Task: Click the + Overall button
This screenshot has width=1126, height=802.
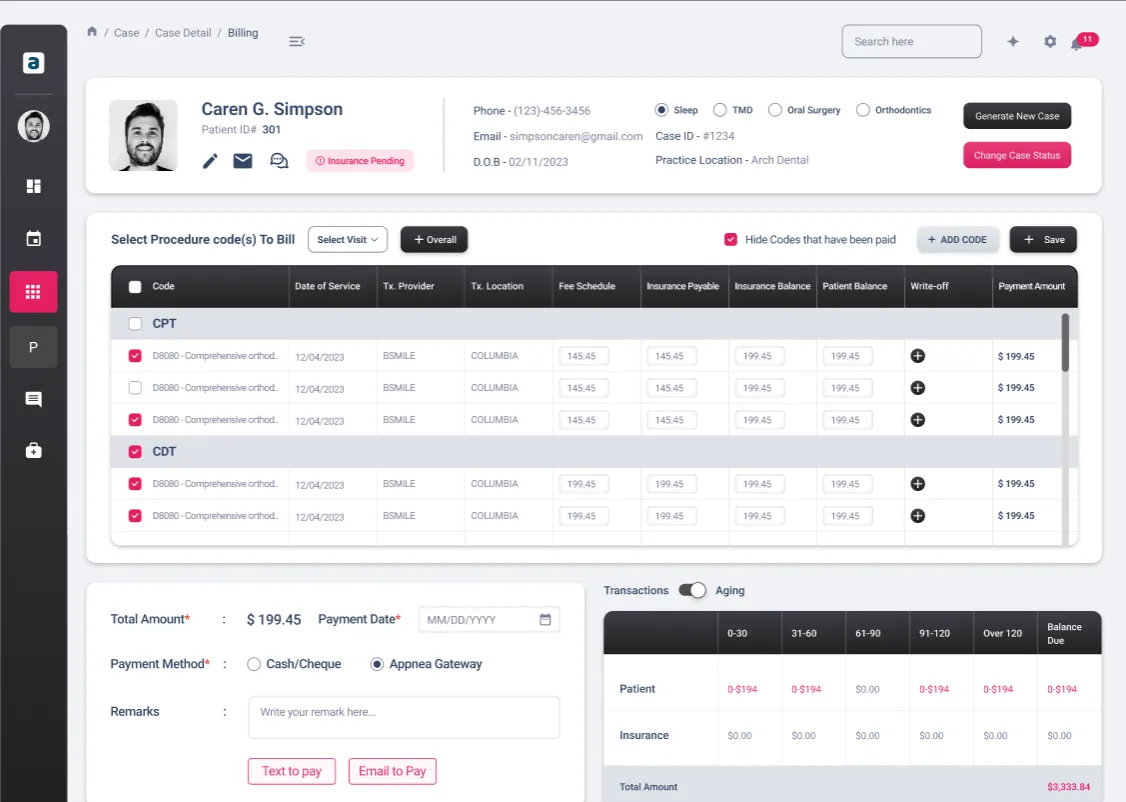Action: [x=434, y=240]
